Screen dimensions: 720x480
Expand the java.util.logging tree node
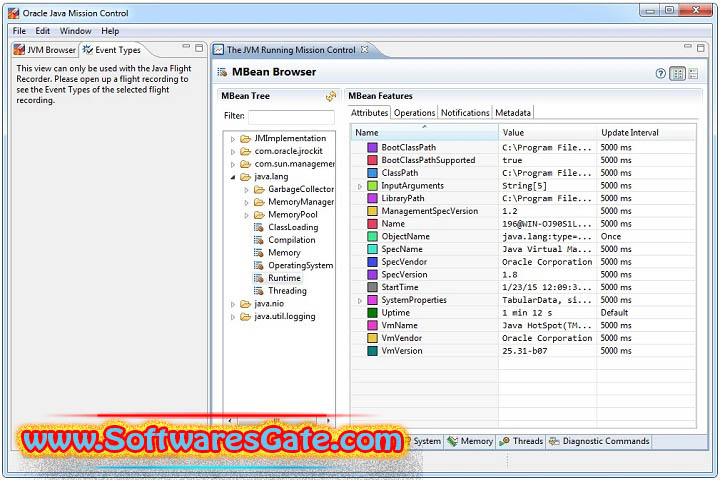pos(233,317)
